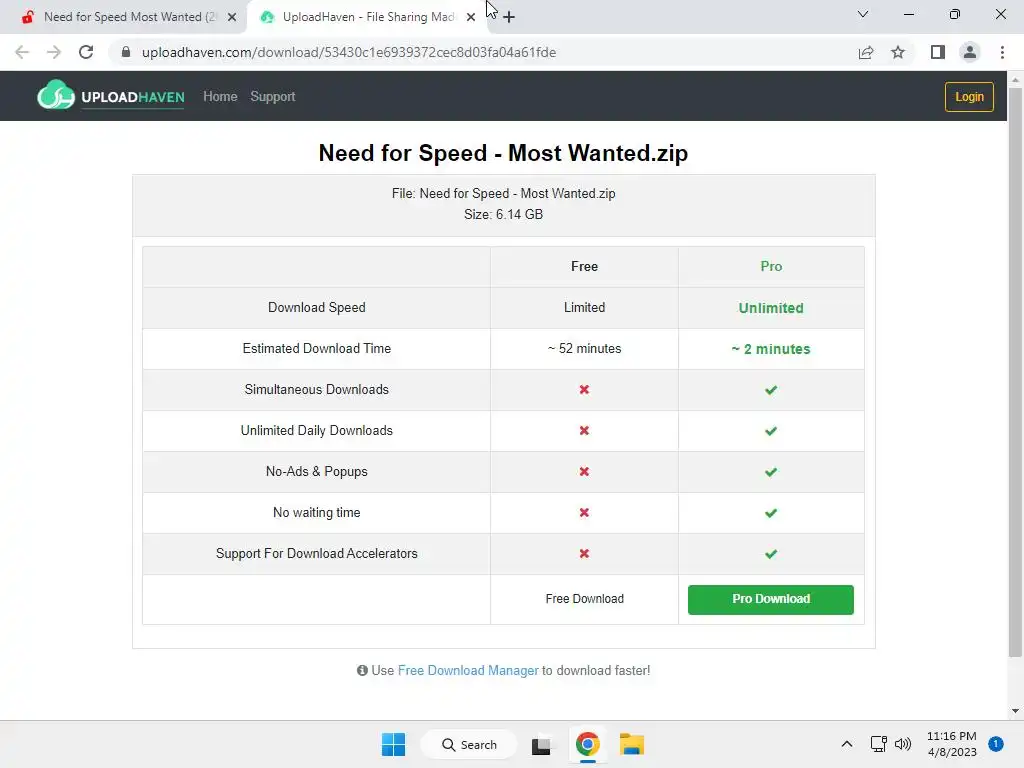Image resolution: width=1024 pixels, height=768 pixels.
Task: Click the Size: 6.14 GB text
Action: click(504, 215)
